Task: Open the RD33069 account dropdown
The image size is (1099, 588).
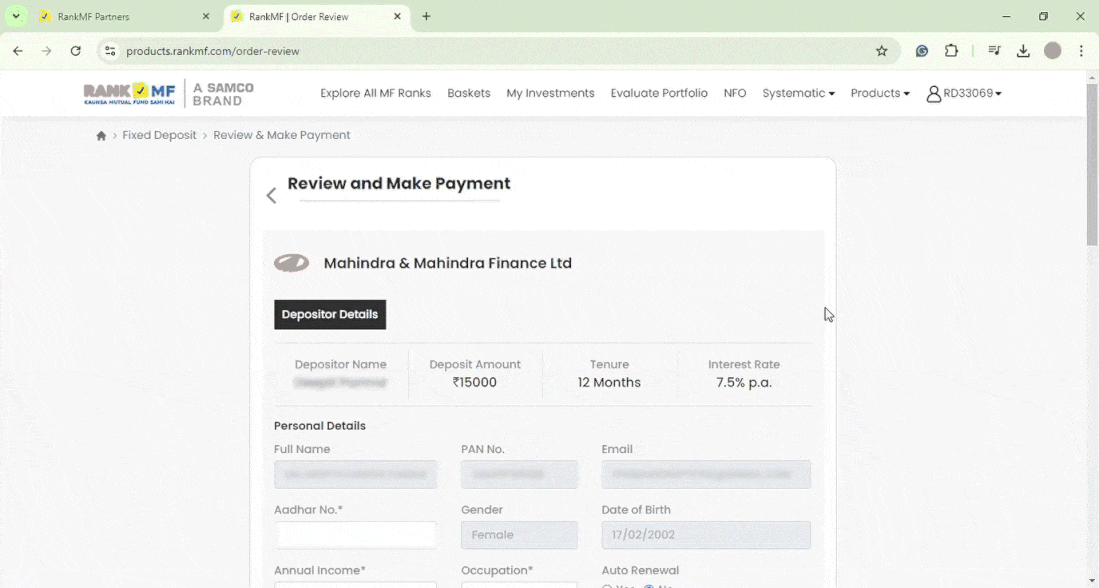Action: [x=964, y=93]
